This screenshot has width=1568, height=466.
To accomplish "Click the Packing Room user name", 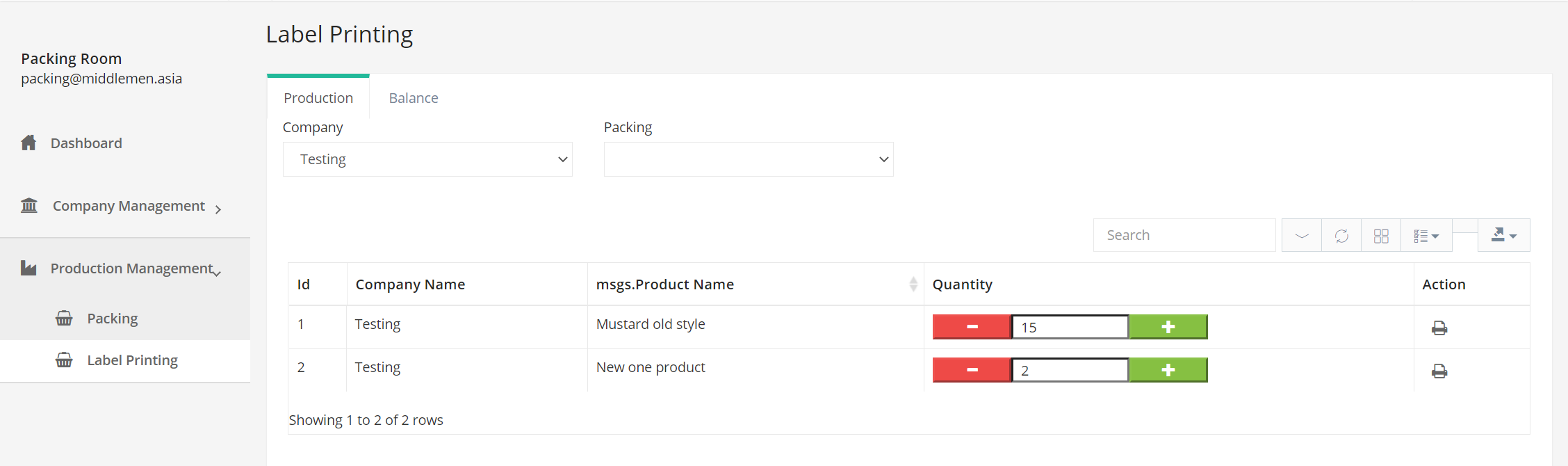I will point(71,58).
